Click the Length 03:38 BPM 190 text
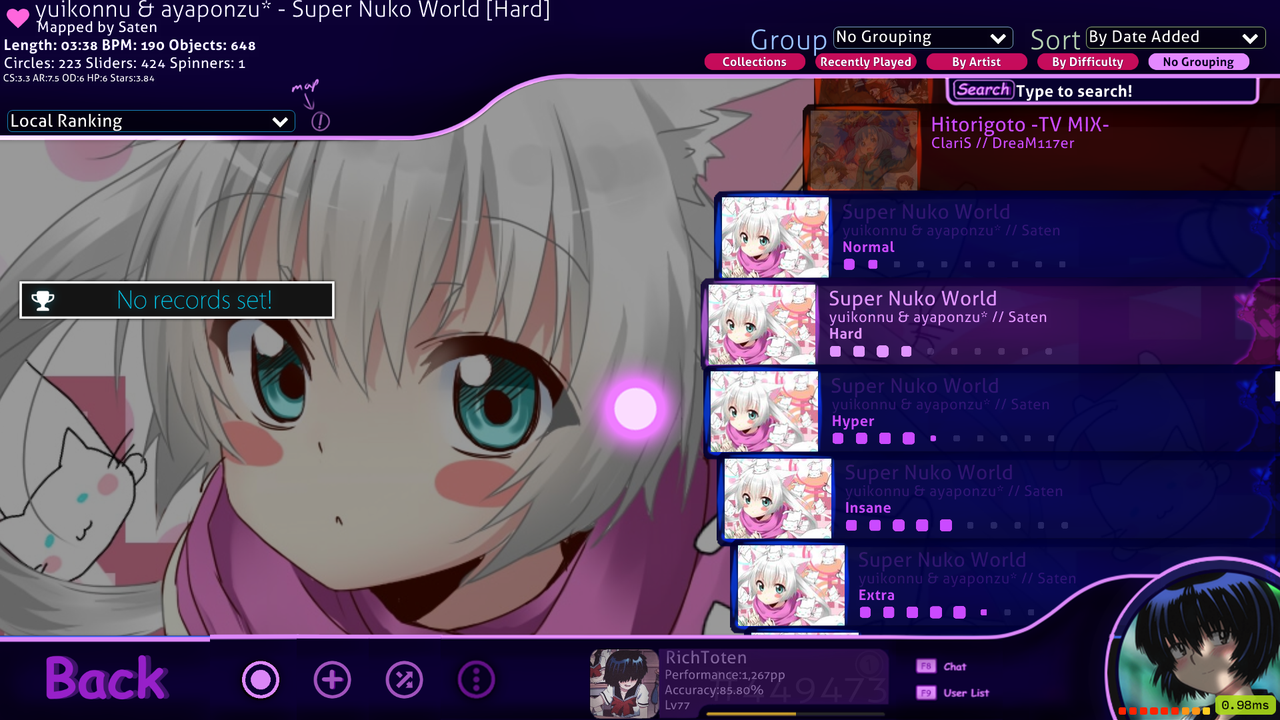The image size is (1280, 720). point(130,46)
